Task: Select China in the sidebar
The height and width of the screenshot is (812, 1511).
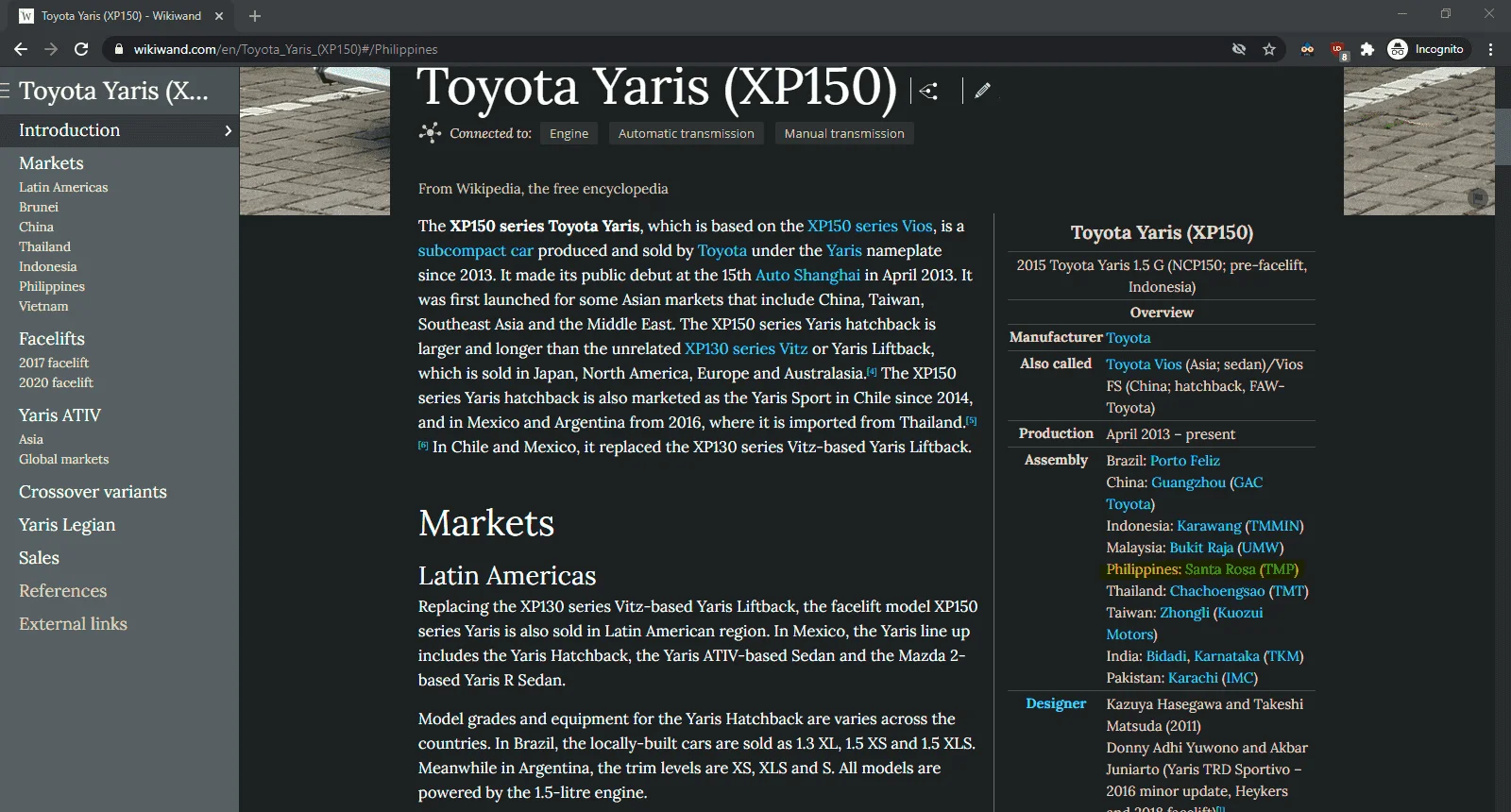Action: (36, 228)
